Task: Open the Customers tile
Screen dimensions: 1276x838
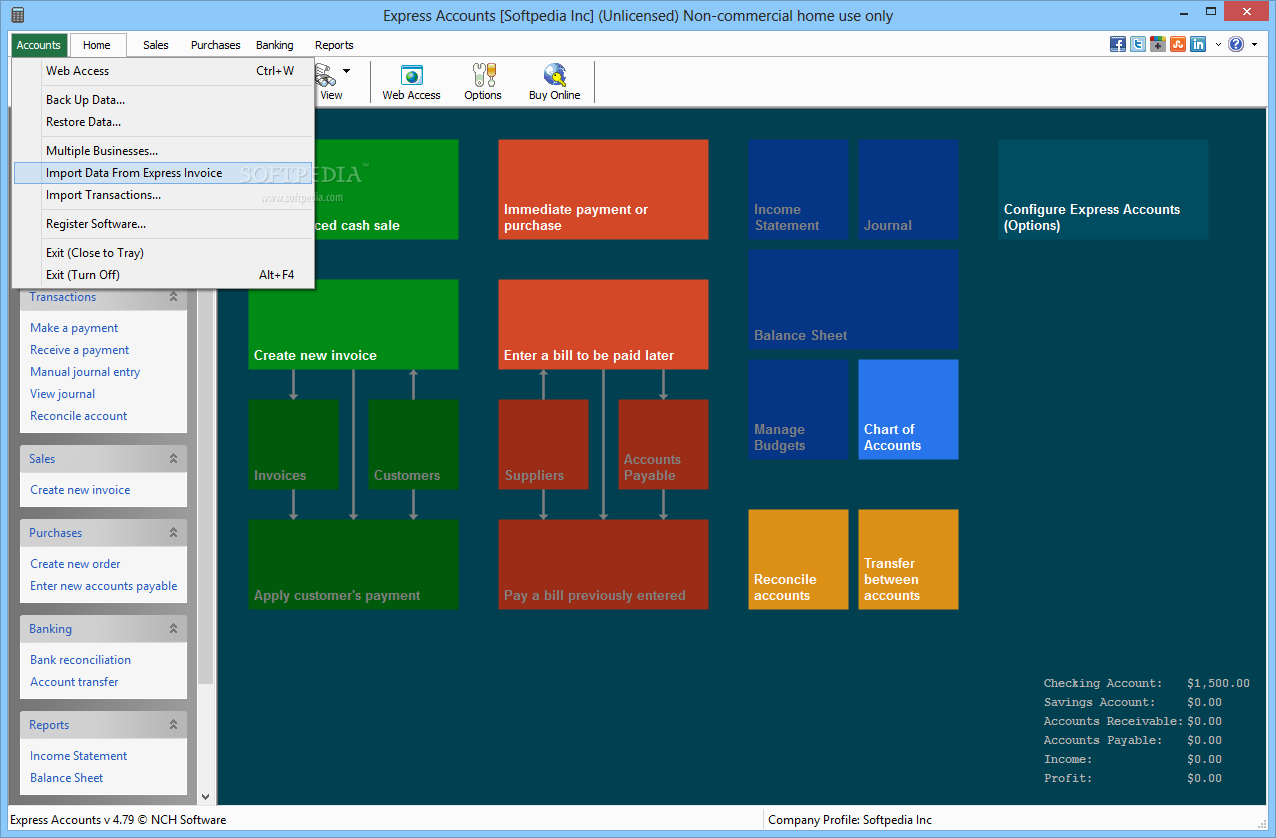Action: pos(413,444)
